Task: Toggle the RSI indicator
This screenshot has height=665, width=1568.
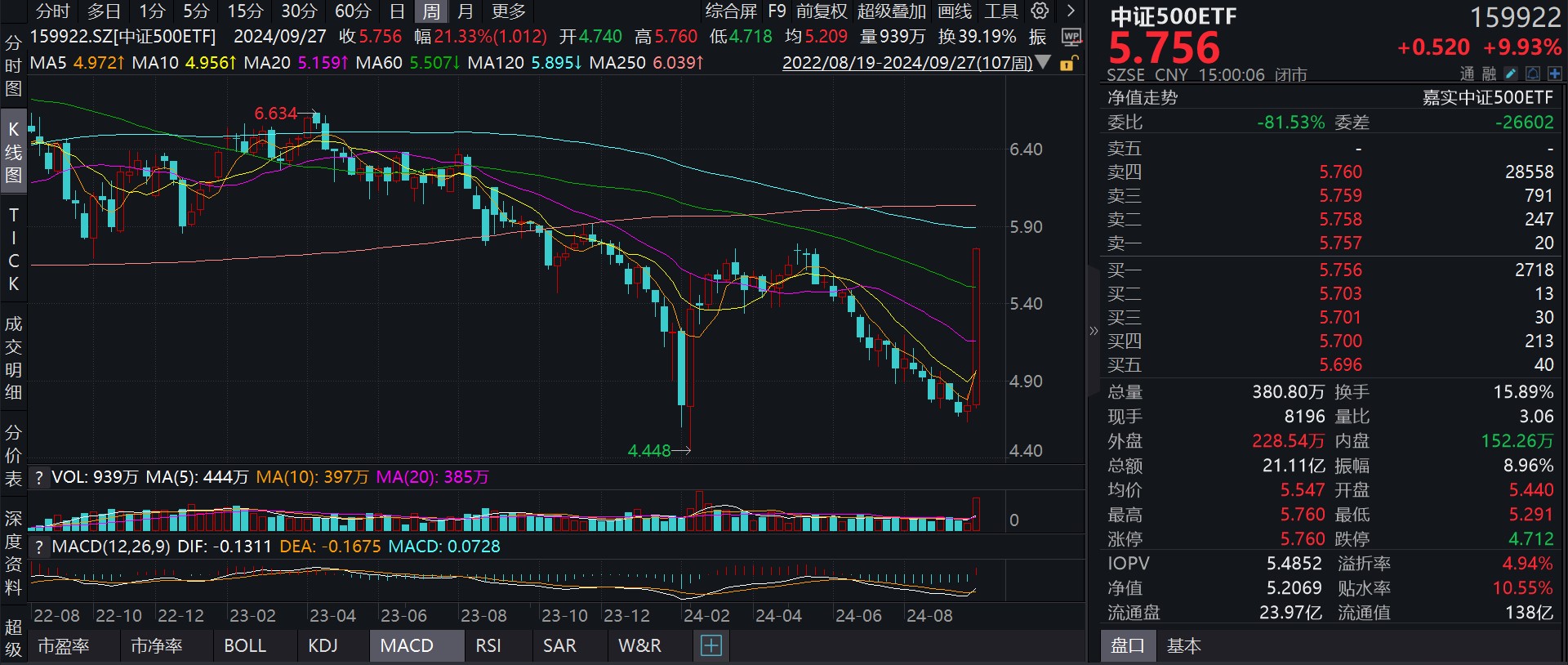Action: click(x=488, y=646)
